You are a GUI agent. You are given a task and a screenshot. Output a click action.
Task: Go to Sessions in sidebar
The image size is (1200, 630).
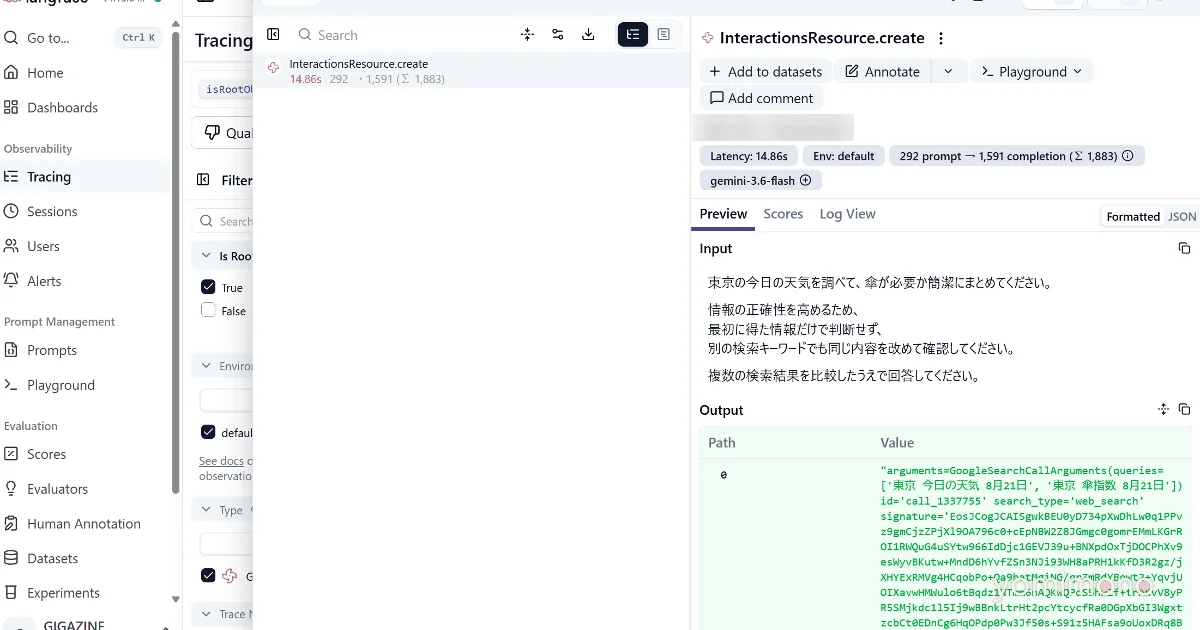52,212
